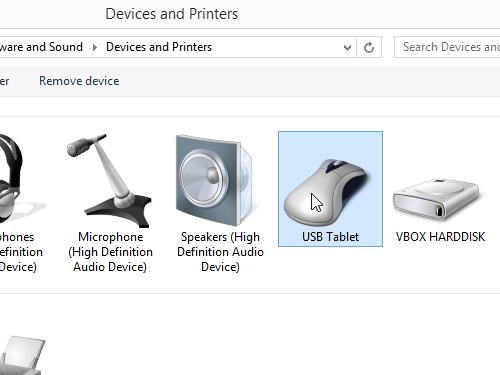Viewport: 500px width, 375px height.
Task: Click the USB Tablet label text
Action: pyautogui.click(x=330, y=237)
